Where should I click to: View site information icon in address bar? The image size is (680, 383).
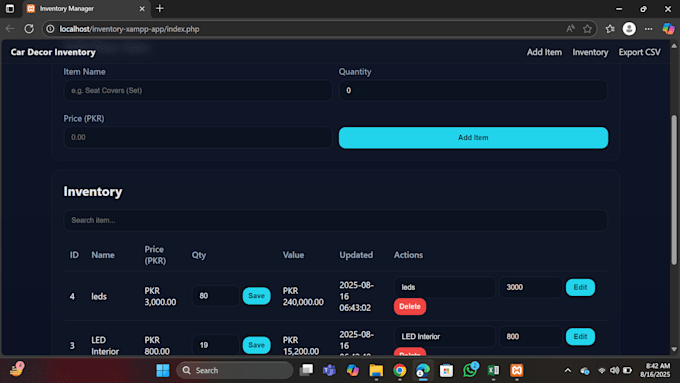[x=50, y=29]
